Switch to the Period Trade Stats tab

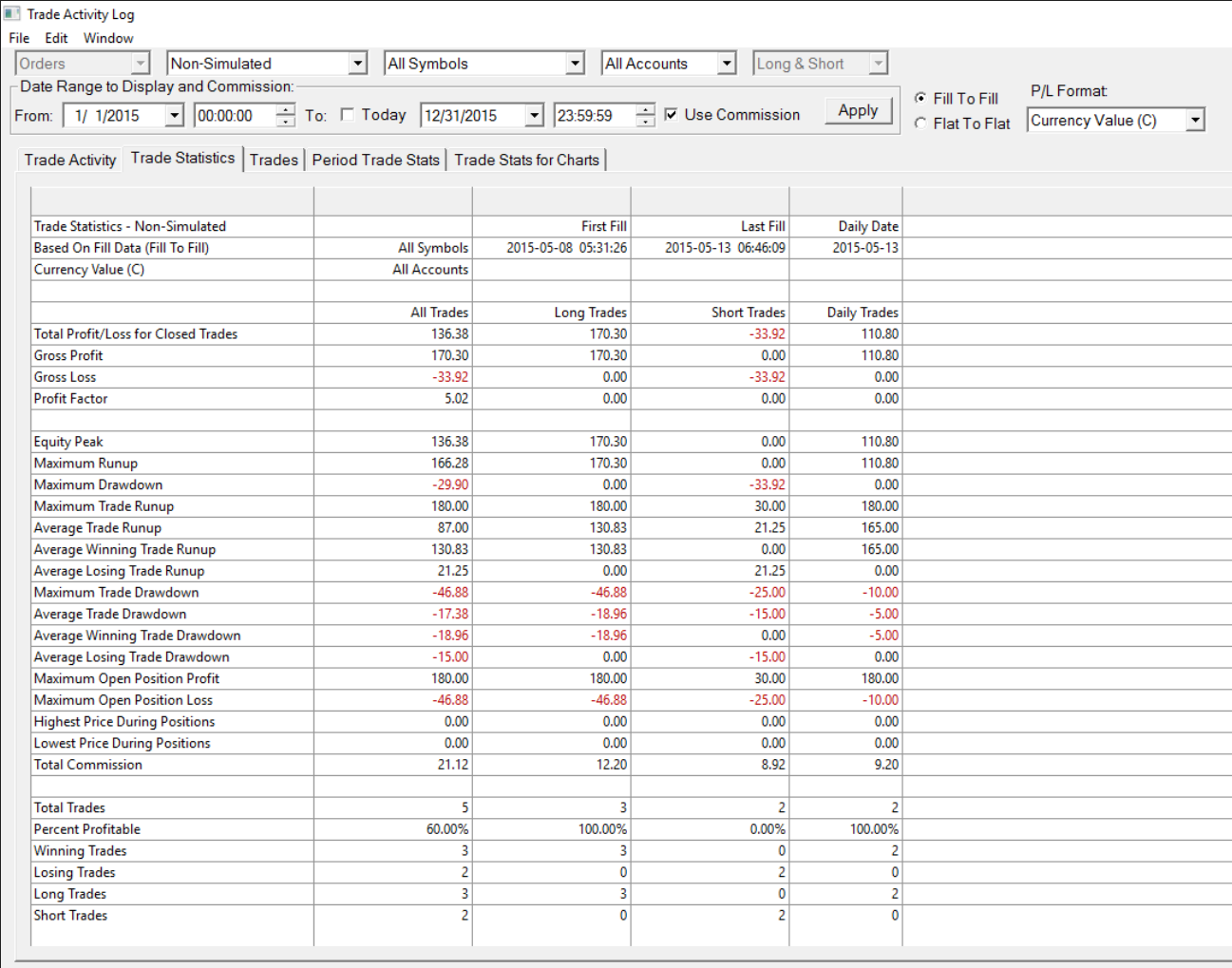coord(375,160)
